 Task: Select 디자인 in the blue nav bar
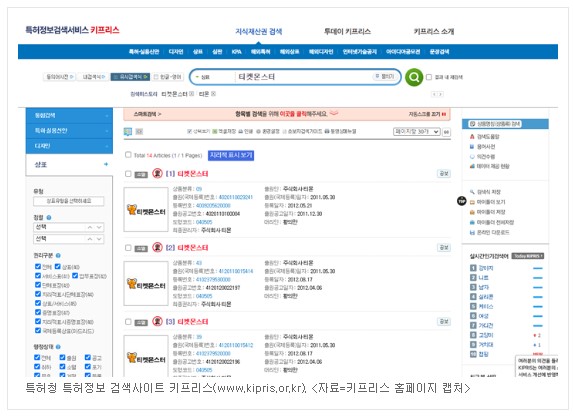(176, 52)
